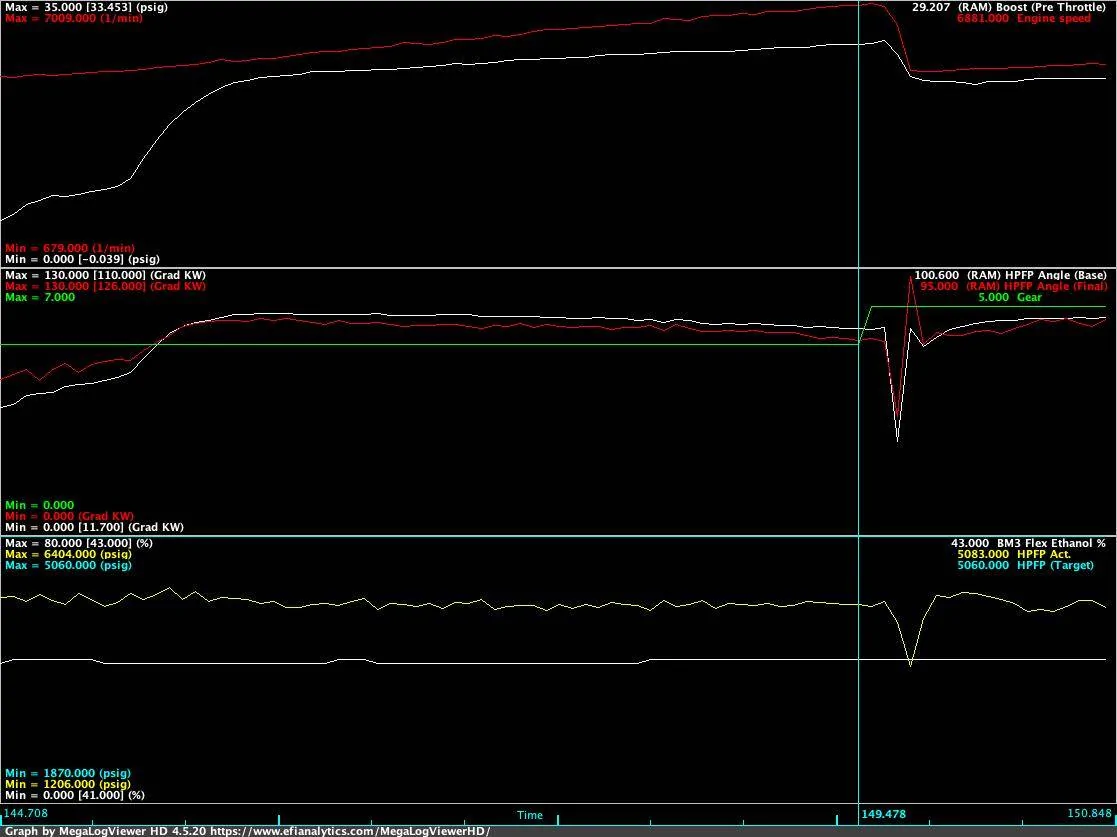Click red Max = 130.000 [126.000] (Grad KW)
This screenshot has height=837, width=1117.
[105, 286]
